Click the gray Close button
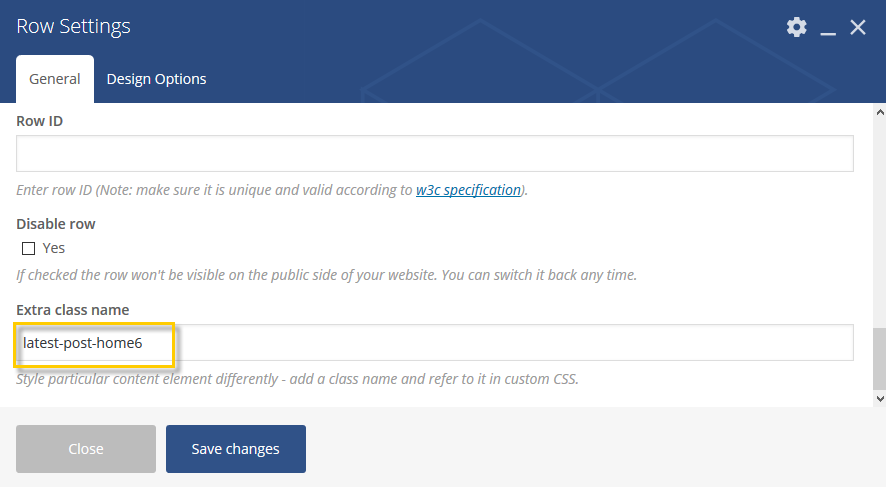This screenshot has height=487, width=886. tap(86, 449)
